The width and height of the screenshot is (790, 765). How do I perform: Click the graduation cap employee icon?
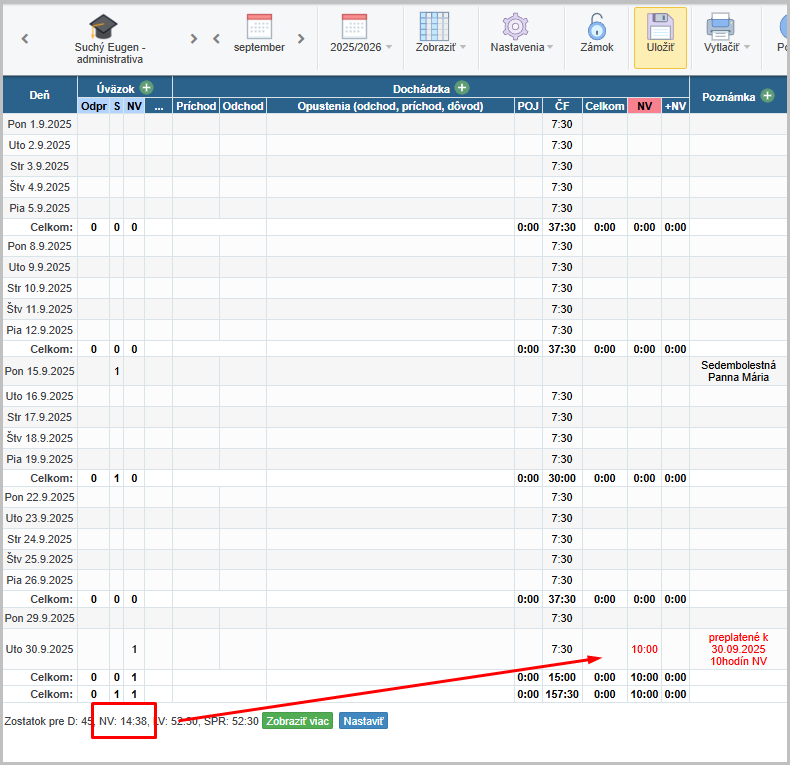coord(103,27)
